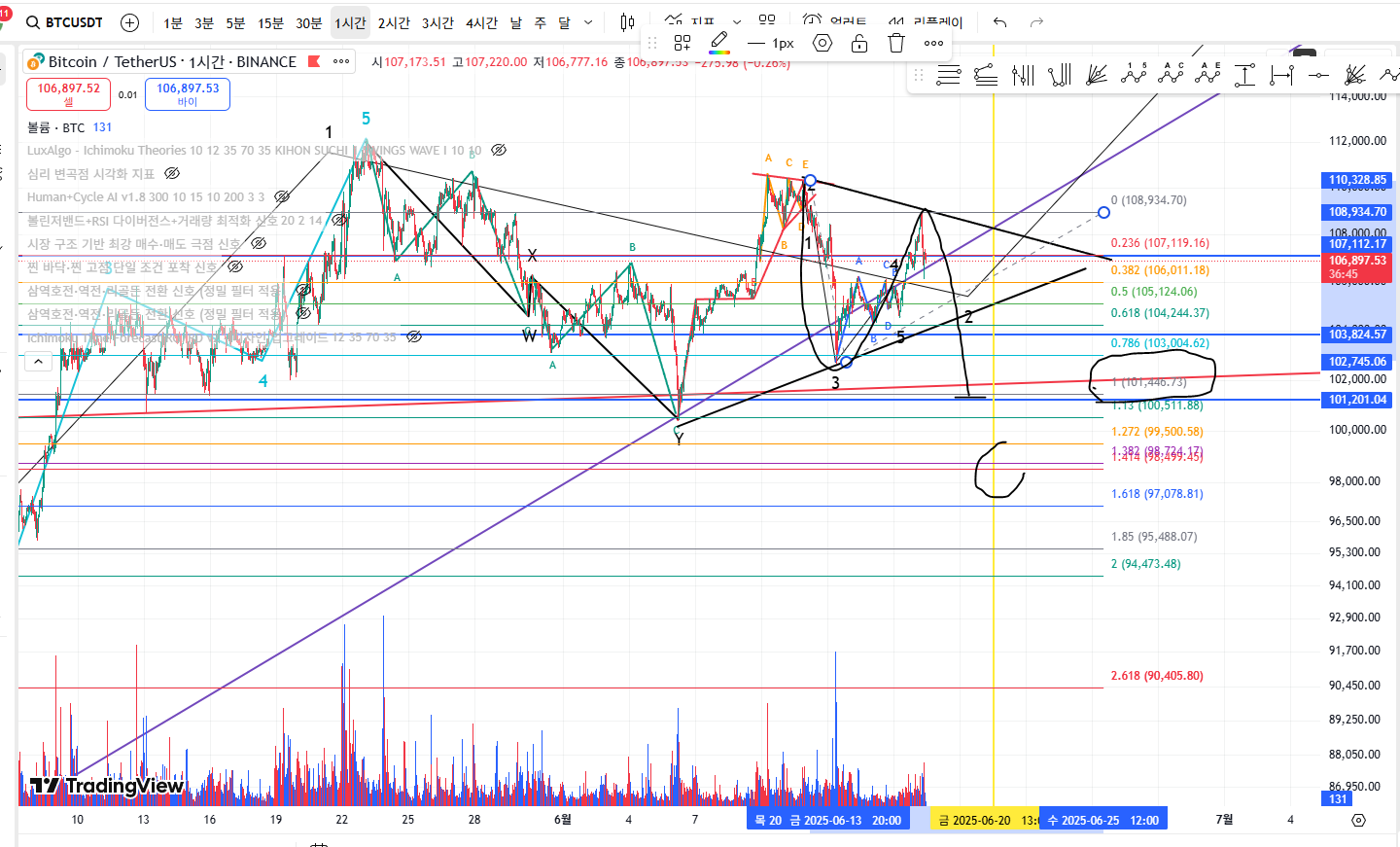The width and height of the screenshot is (1400, 847).
Task: Select the 4시간 timeframe
Action: [481, 22]
